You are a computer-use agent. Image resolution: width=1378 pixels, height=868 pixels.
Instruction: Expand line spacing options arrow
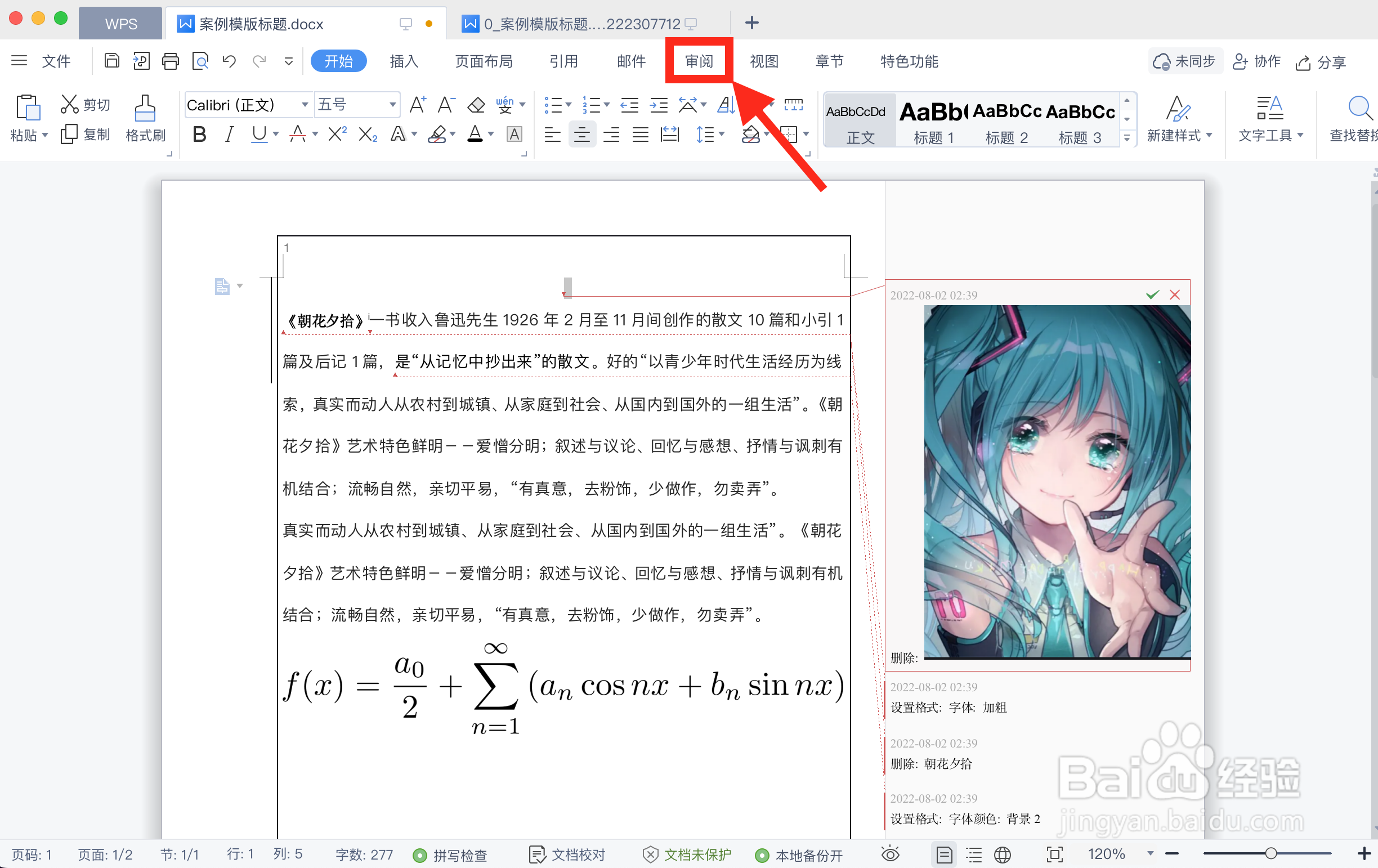click(x=722, y=135)
